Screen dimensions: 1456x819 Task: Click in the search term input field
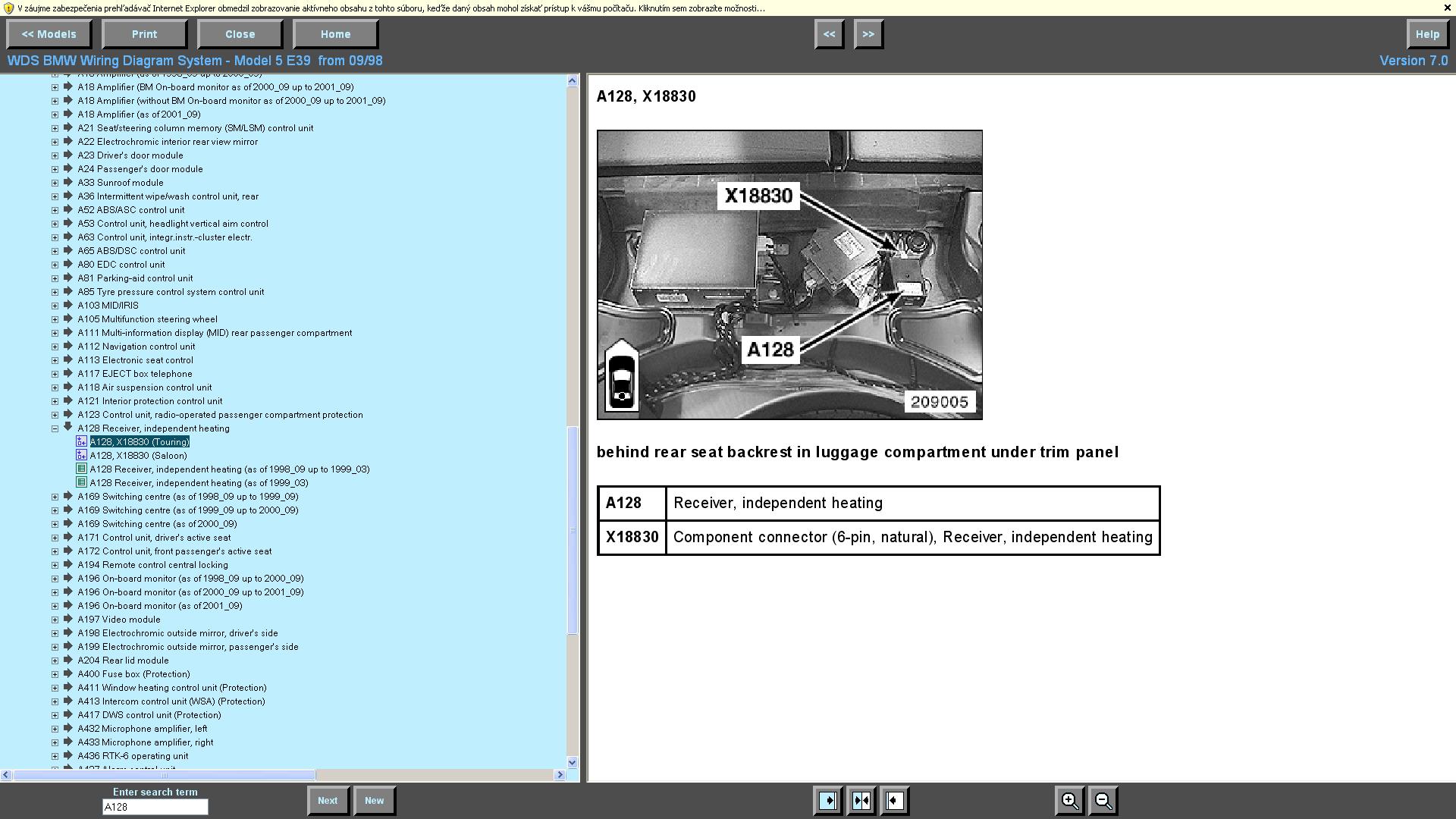pyautogui.click(x=155, y=807)
